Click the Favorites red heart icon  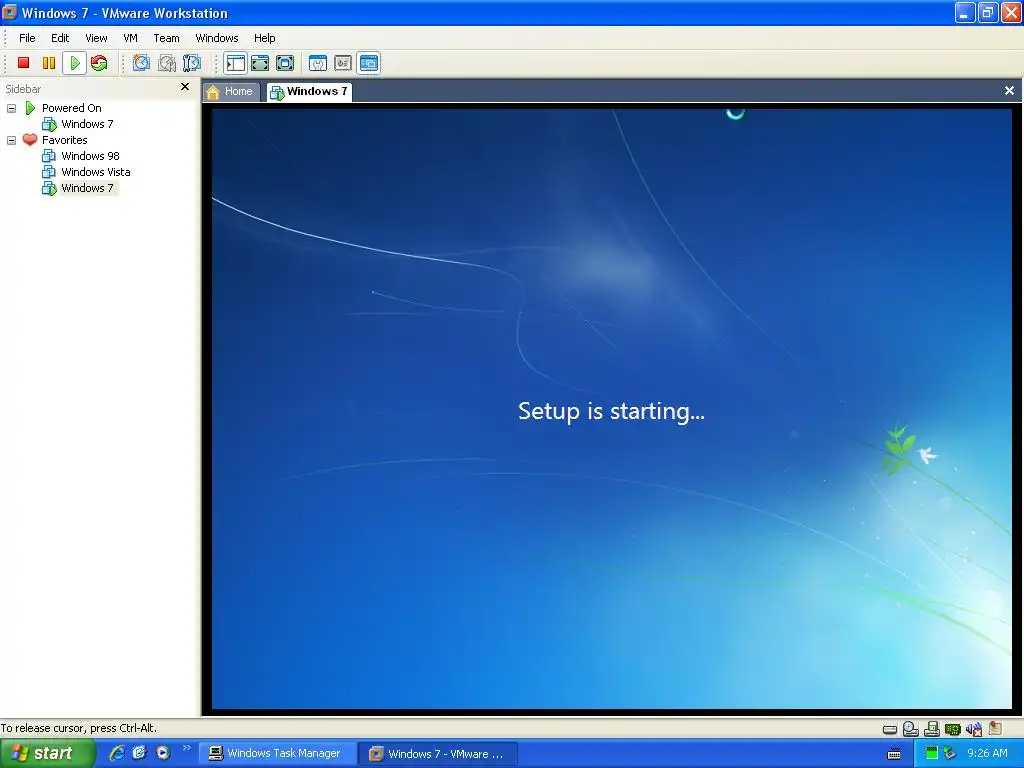(29, 140)
